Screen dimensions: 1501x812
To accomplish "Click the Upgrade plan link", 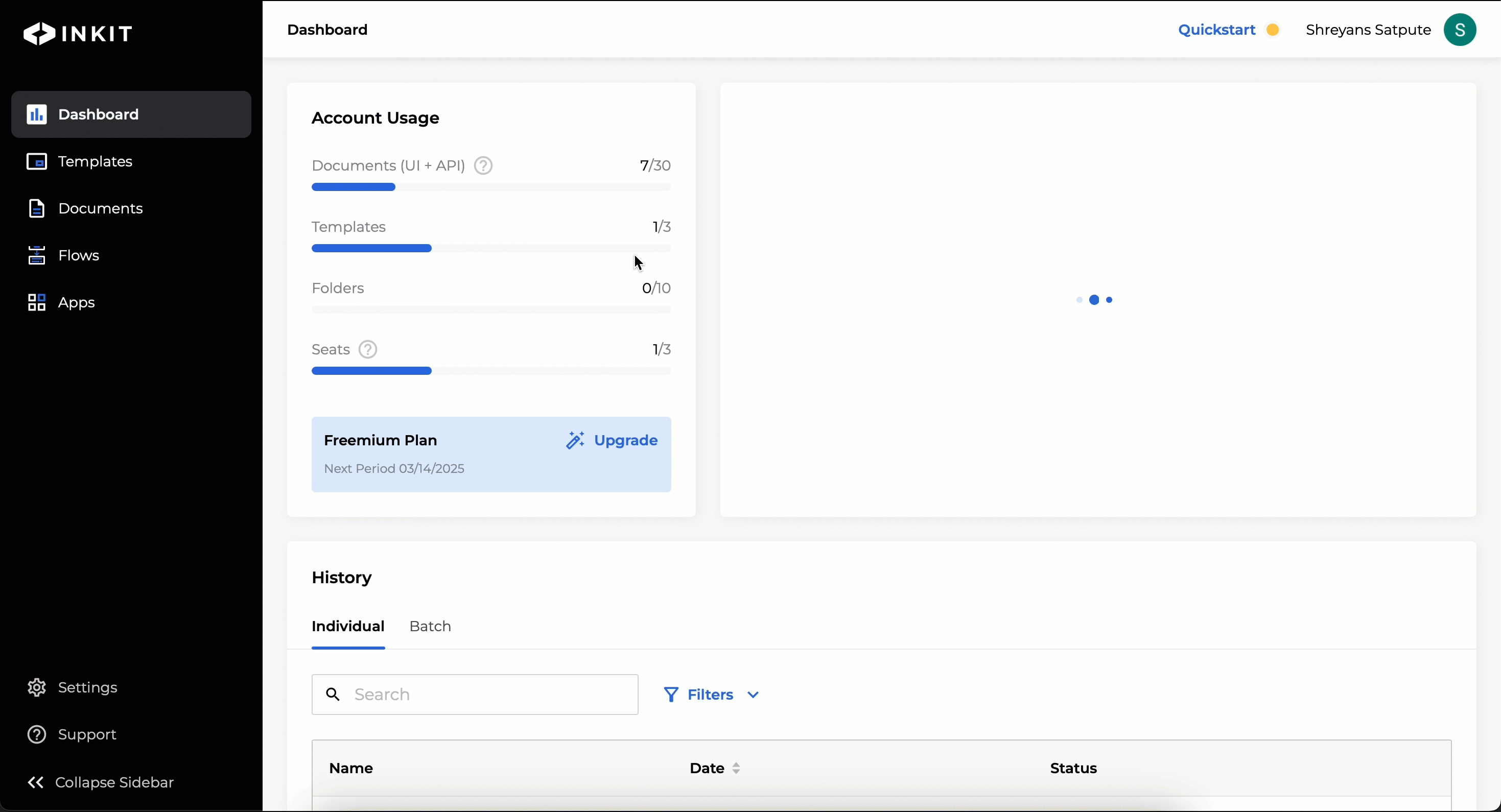I will (626, 440).
